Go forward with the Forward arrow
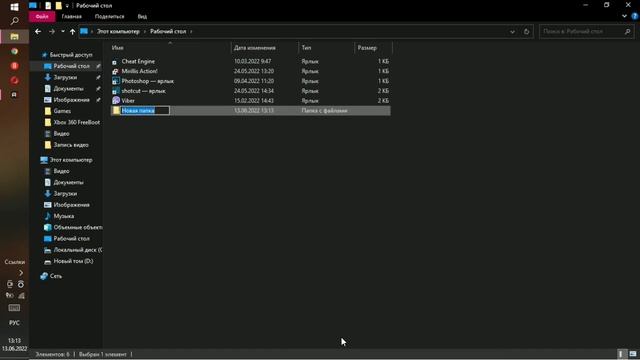This screenshot has height=360, width=640. 51,31
